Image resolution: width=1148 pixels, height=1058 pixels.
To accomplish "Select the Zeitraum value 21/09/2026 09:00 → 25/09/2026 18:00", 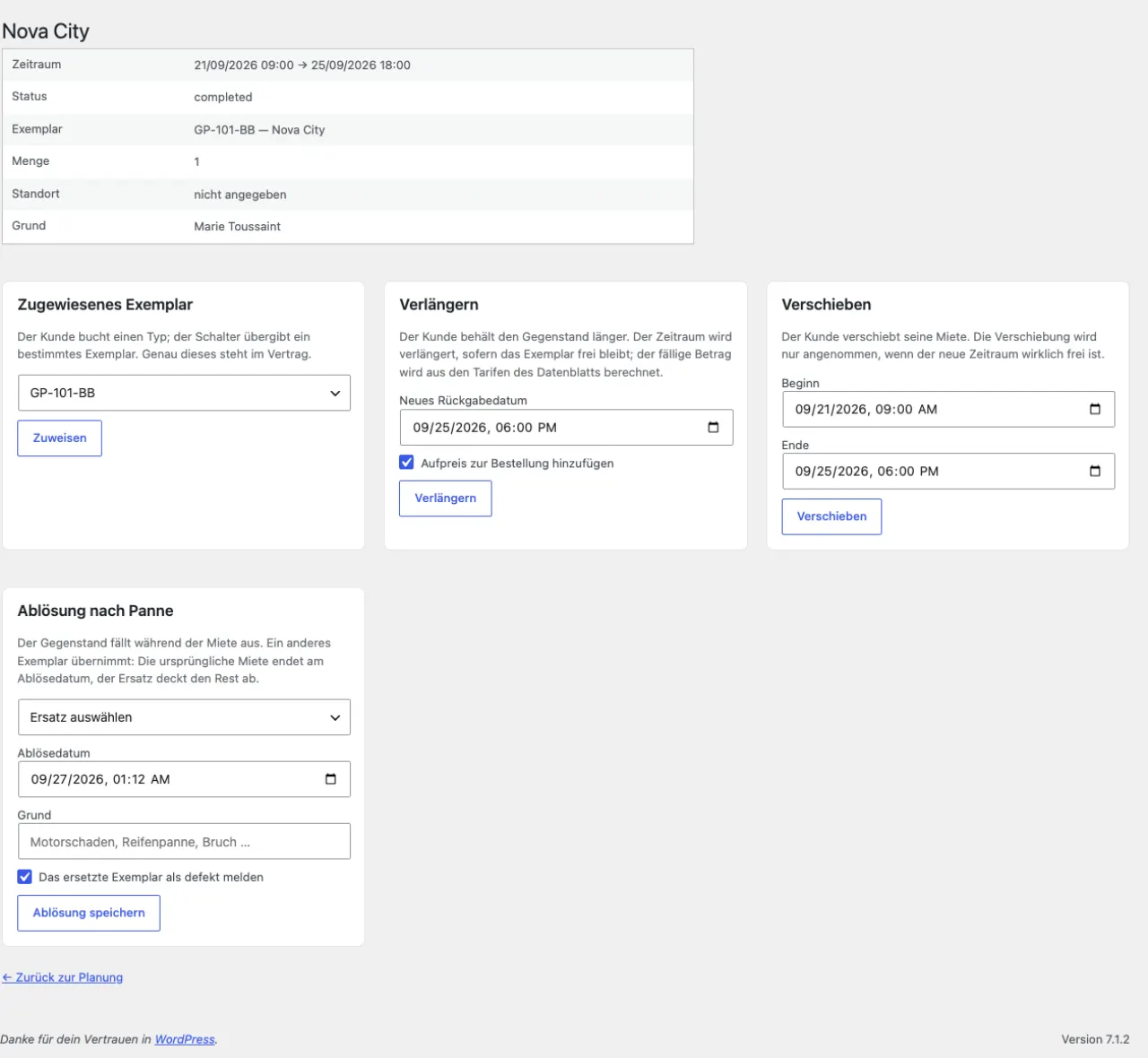I will click(x=302, y=65).
